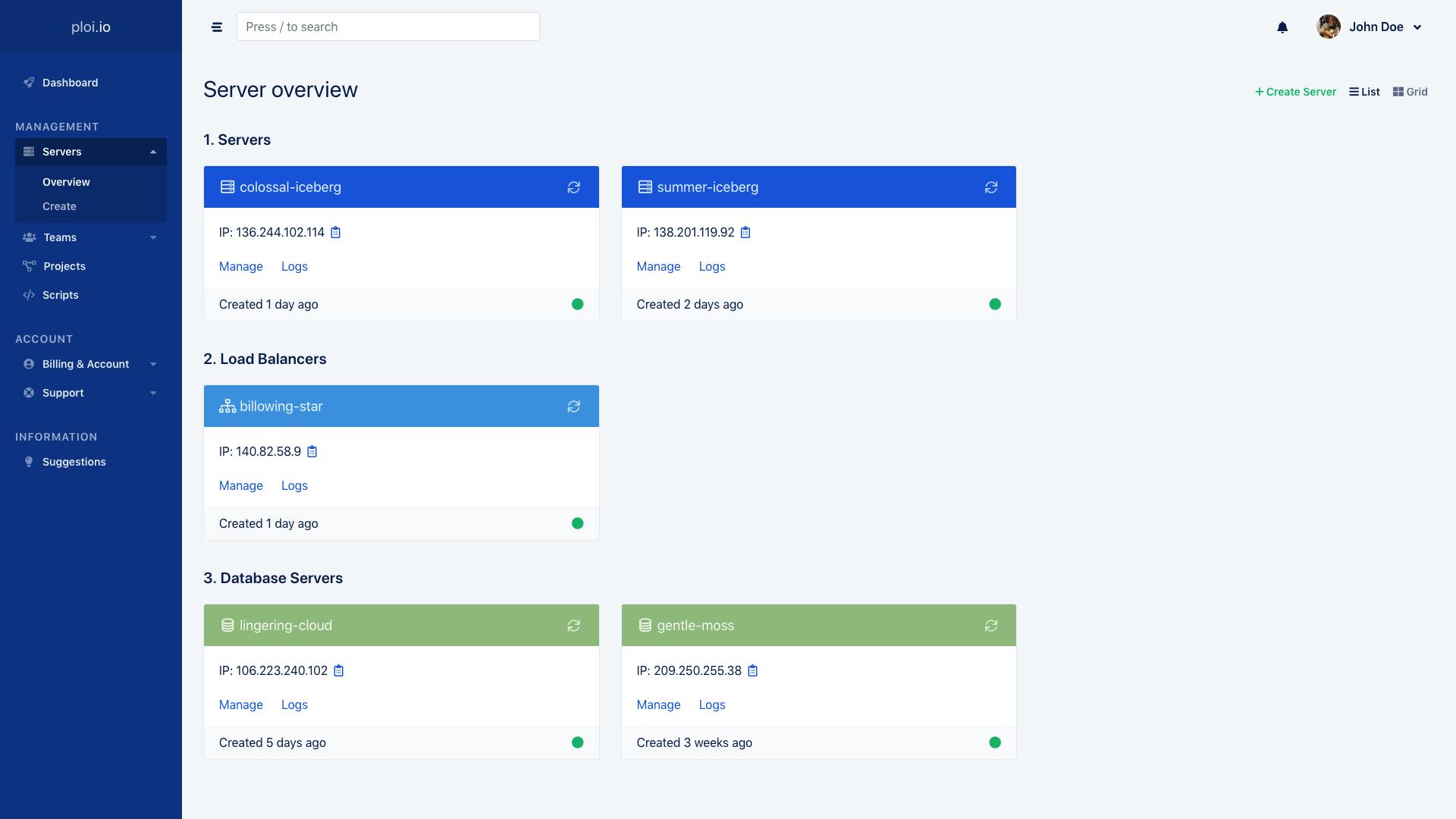Refresh the billowing-star load balancer
The width and height of the screenshot is (1456, 819).
574,406
